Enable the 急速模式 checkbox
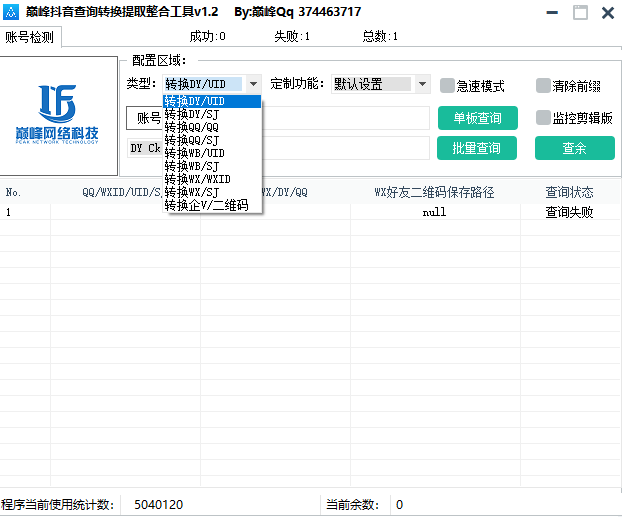 pos(448,85)
